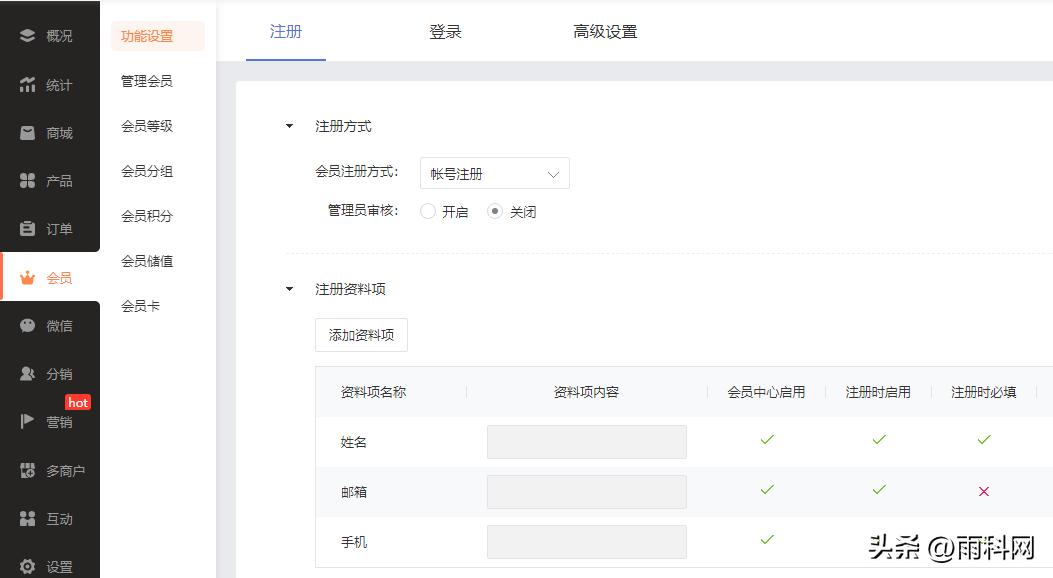The width and height of the screenshot is (1053, 578).
Task: Enable 开启 for 管理员审核
Action: (x=428, y=211)
